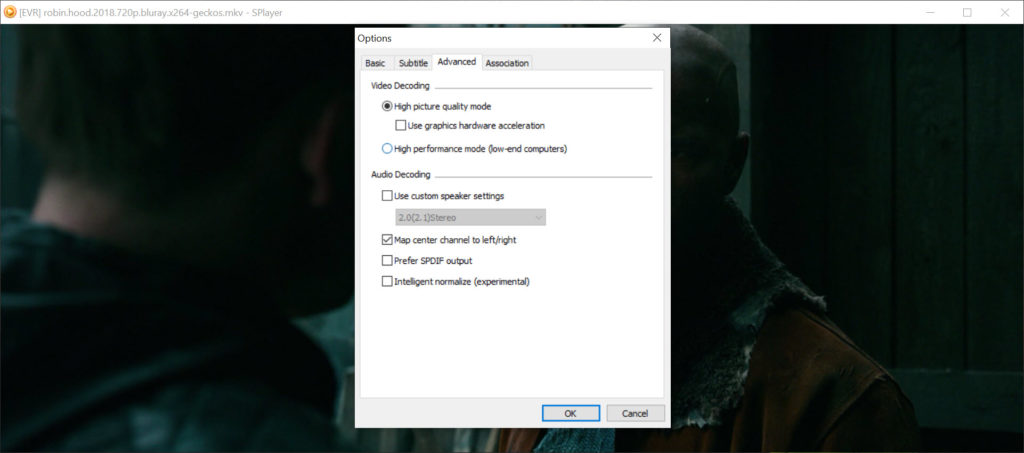
Task: Select High performance mode radio button
Action: [x=387, y=149]
